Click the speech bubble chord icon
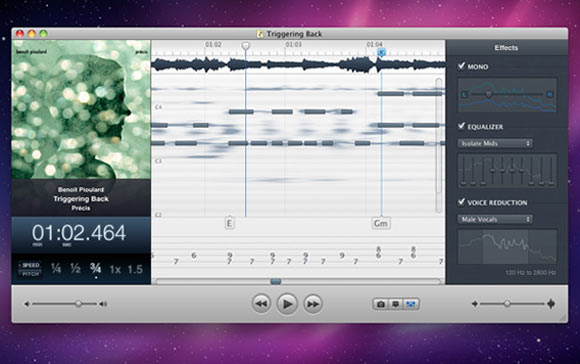 [x=395, y=304]
